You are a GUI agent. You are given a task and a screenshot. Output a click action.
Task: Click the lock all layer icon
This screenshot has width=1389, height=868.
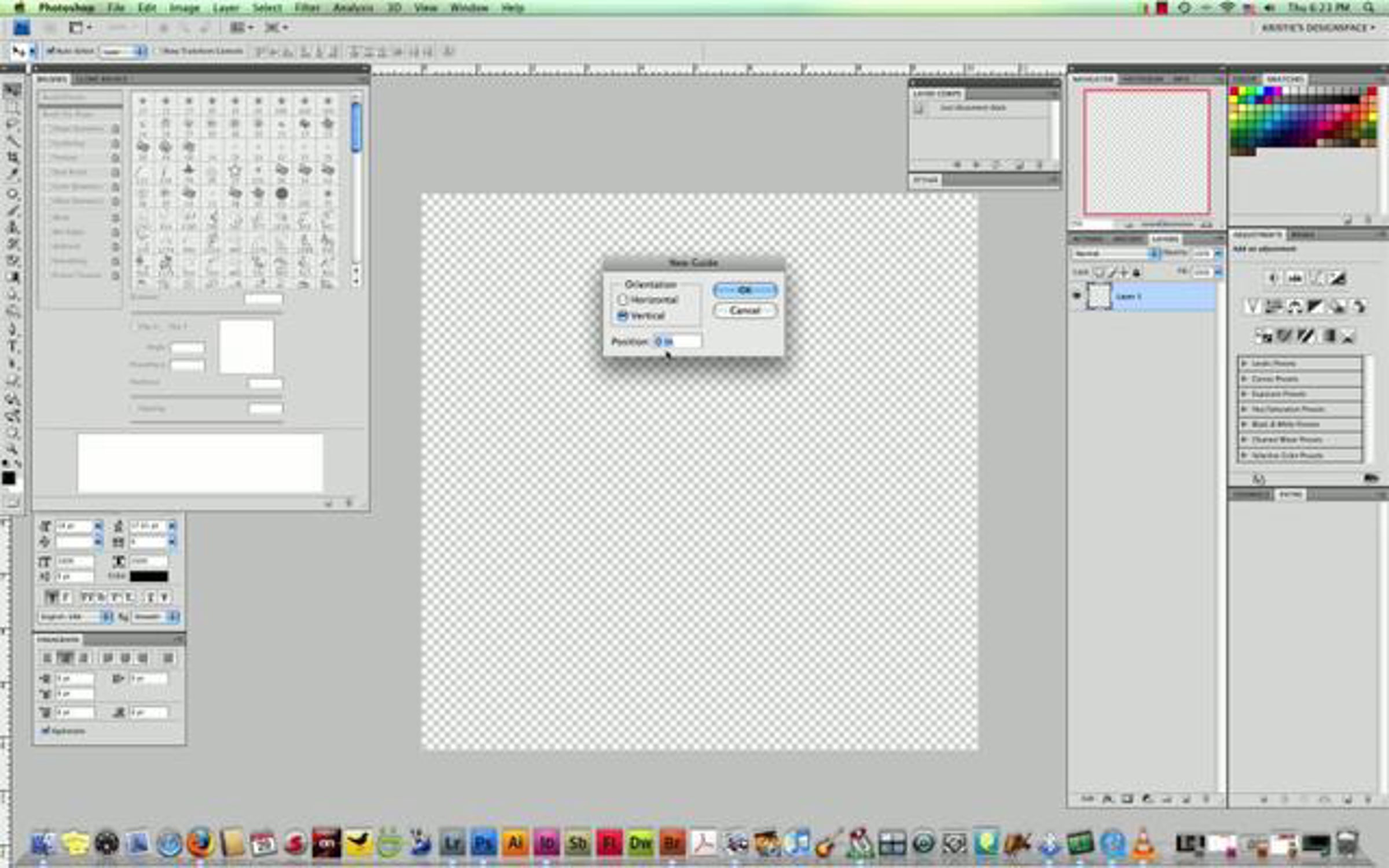pos(1136,272)
